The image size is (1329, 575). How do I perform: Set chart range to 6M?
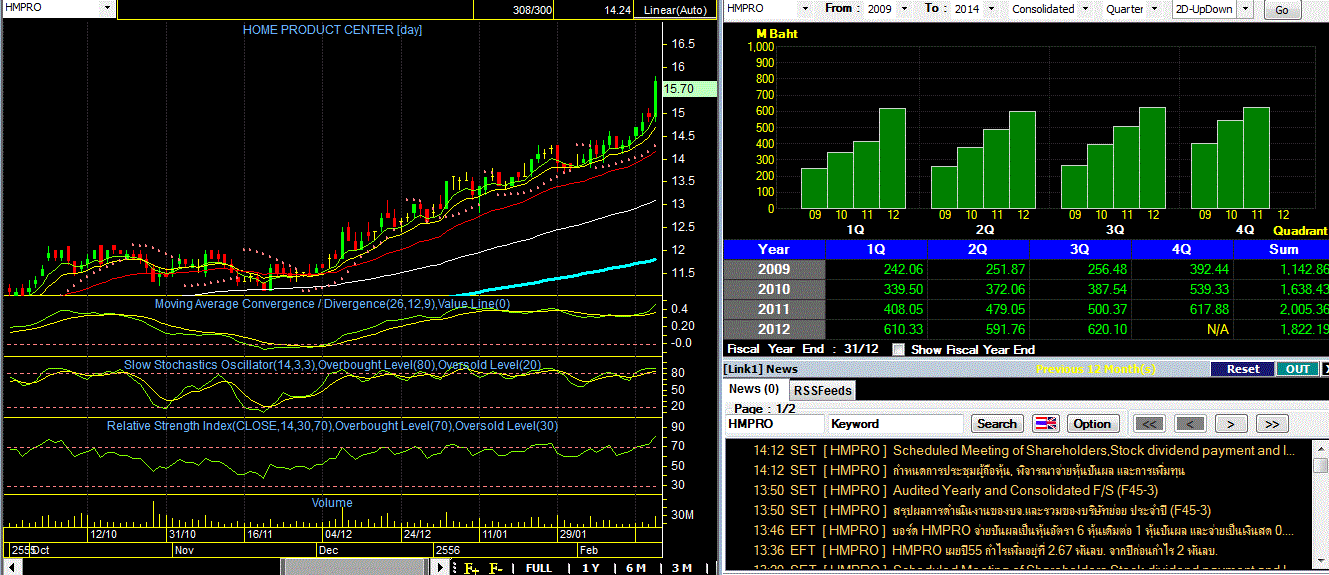(636, 568)
